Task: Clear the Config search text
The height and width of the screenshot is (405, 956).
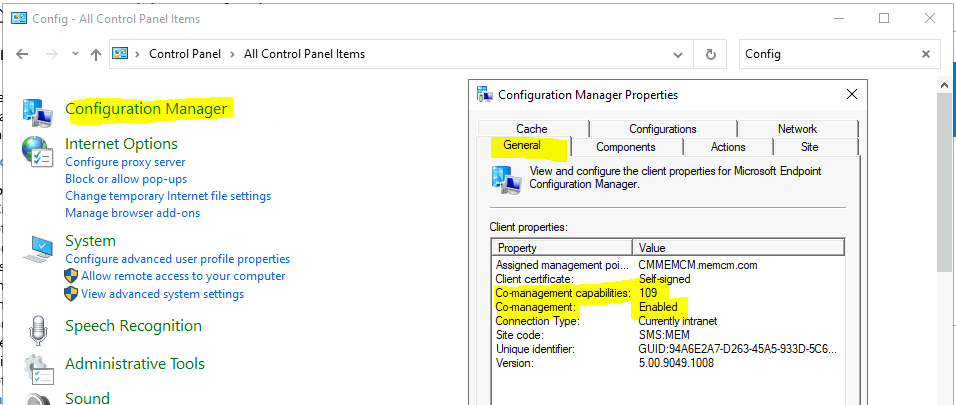Action: [x=926, y=54]
